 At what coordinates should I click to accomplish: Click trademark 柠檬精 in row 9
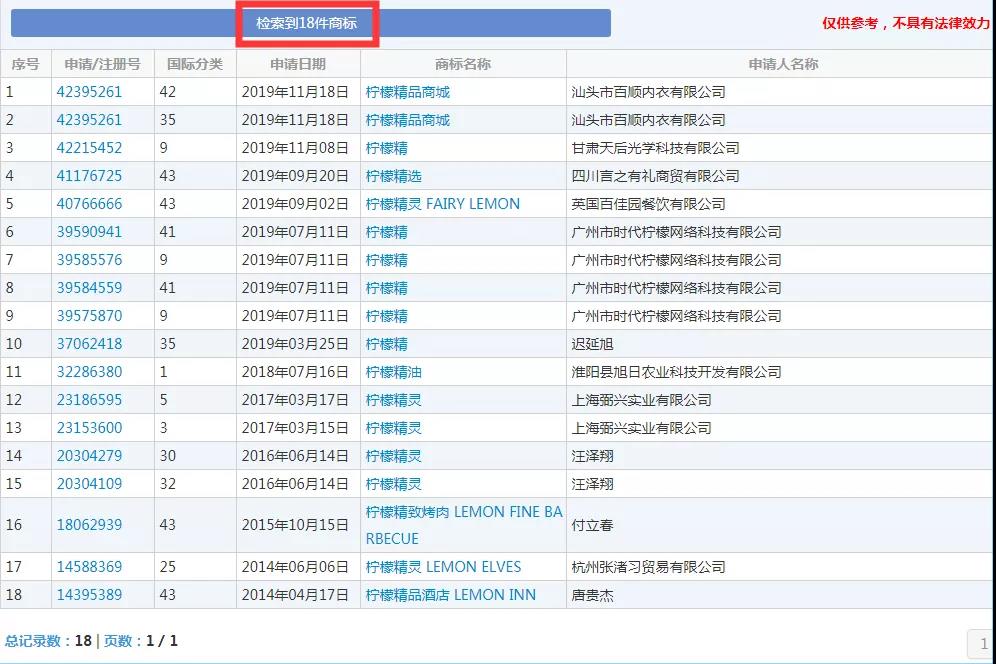point(386,316)
